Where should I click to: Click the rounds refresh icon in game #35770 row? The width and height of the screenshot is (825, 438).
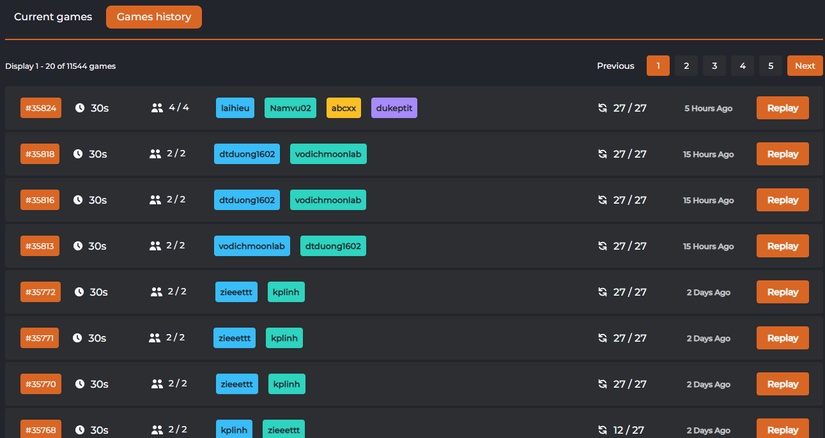click(602, 384)
